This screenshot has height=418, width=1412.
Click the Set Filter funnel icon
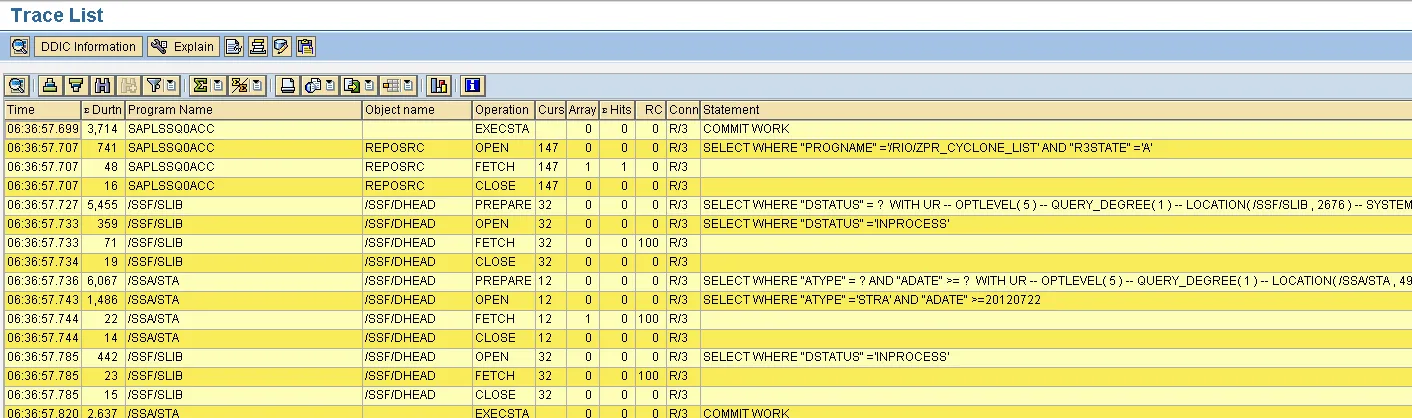[x=153, y=85]
